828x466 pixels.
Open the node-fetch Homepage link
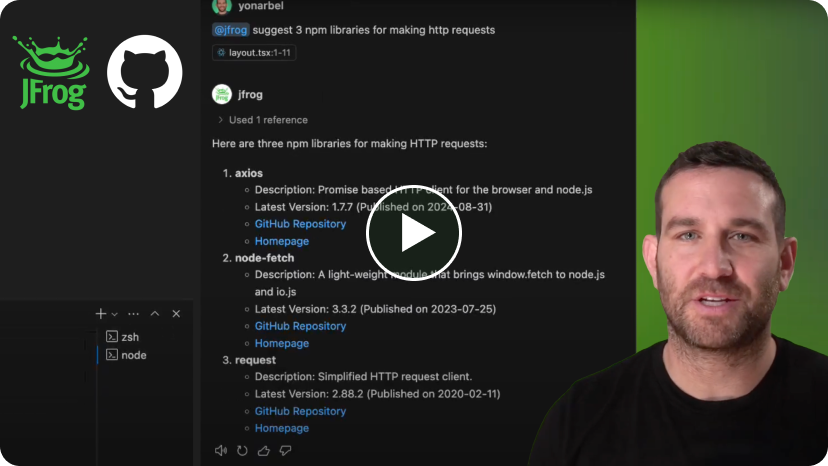282,343
